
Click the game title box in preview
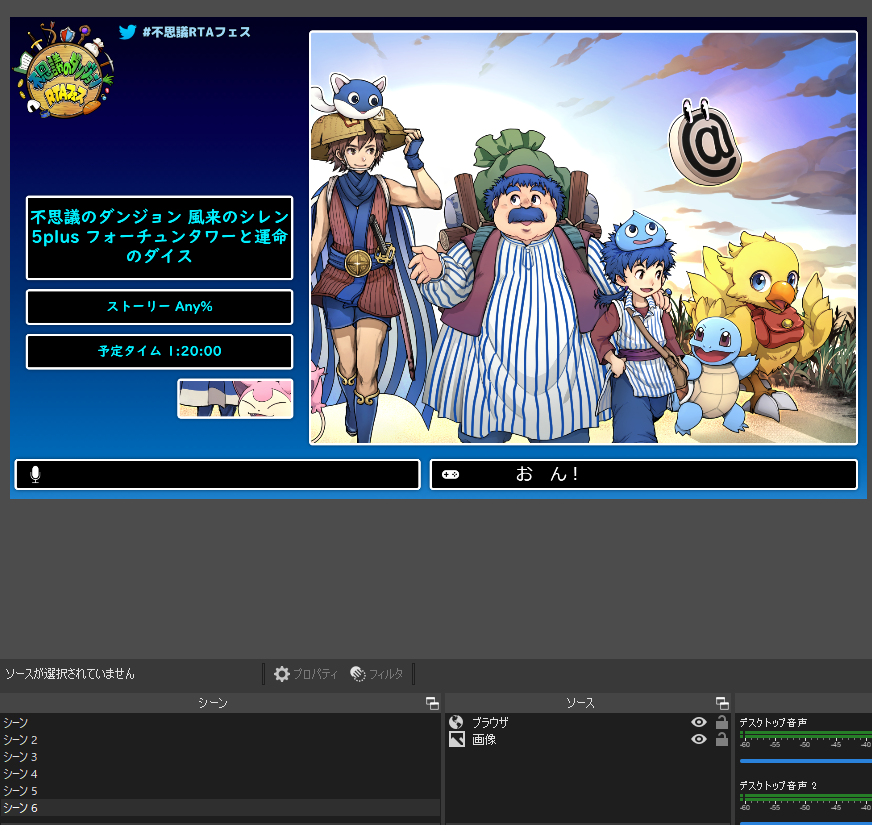point(160,238)
